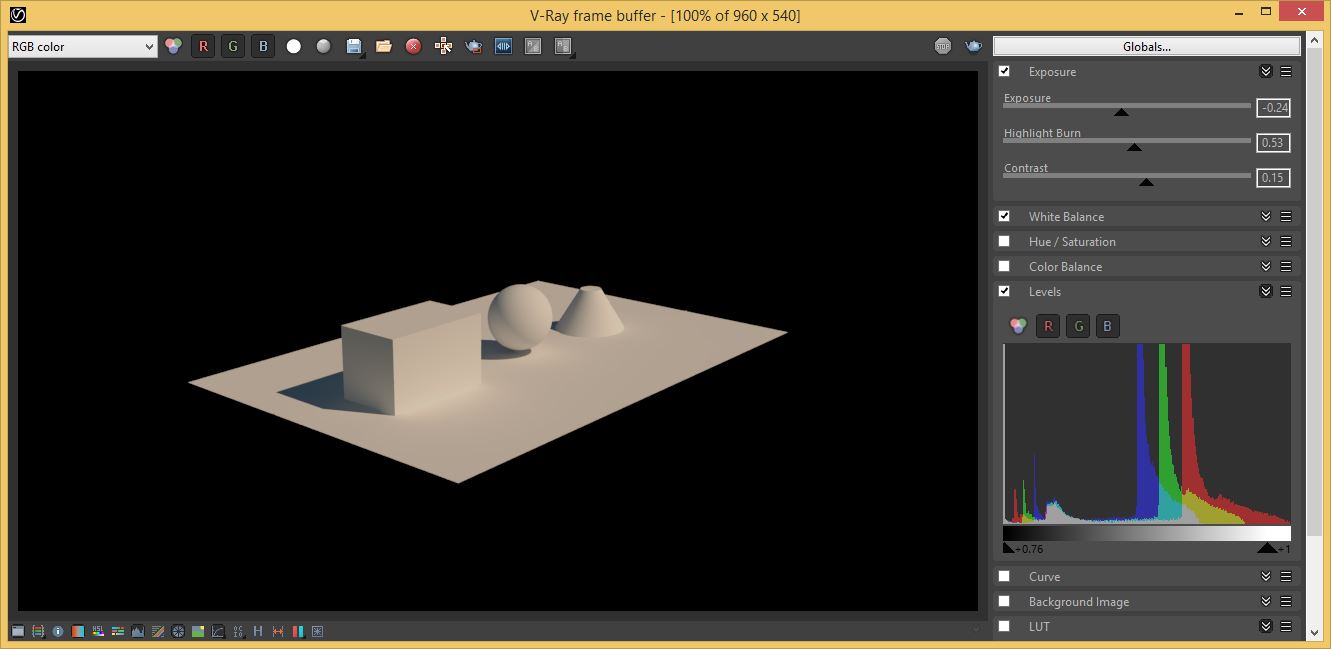This screenshot has height=649, width=1331.
Task: Click the red/cyan stereo icon in status bar
Action: pos(298,631)
